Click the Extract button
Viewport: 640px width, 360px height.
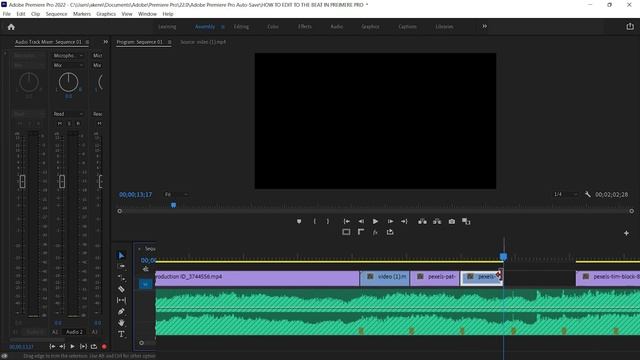(x=437, y=221)
